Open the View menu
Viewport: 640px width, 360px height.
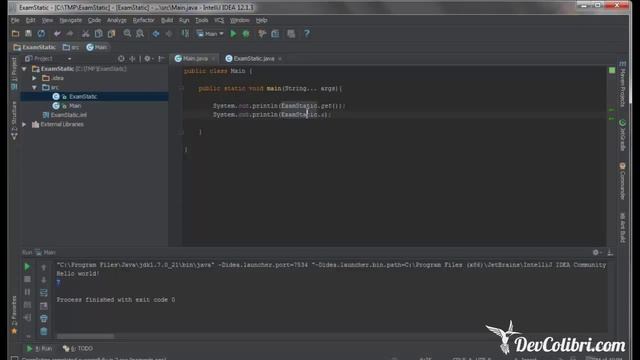point(47,20)
